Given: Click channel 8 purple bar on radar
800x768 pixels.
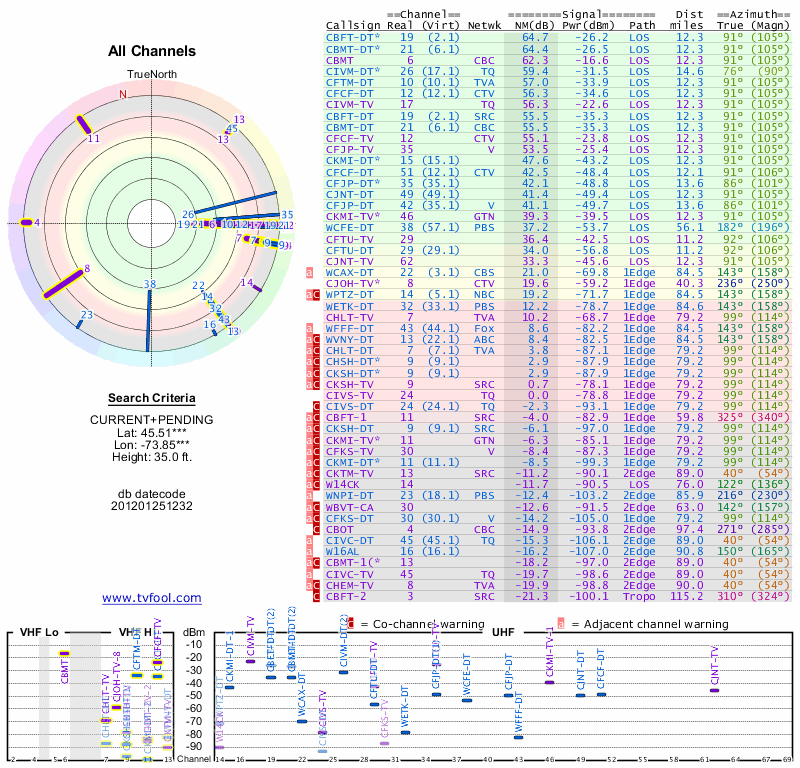Looking at the screenshot, I should point(63,284).
